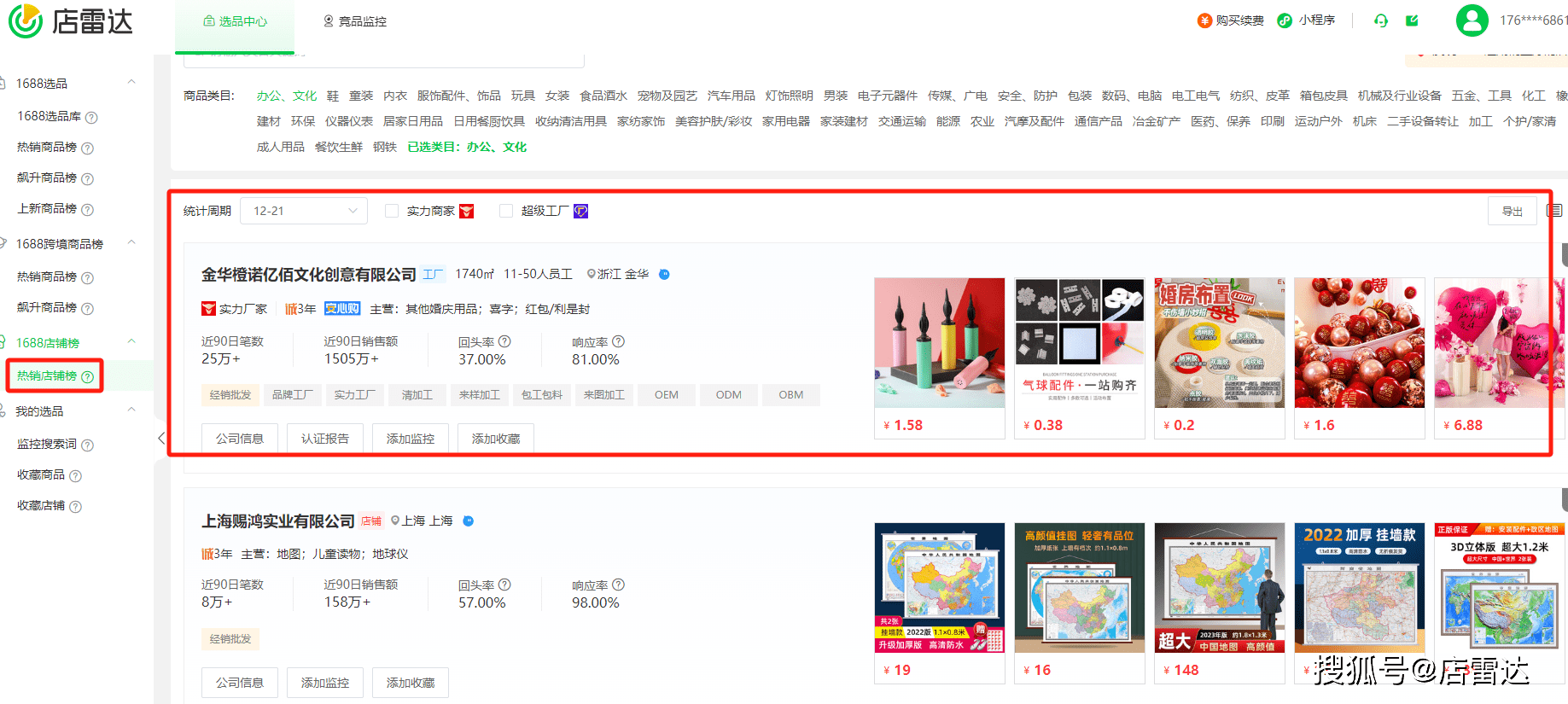Open the user avatar profile
Image resolution: width=1568 pixels, height=704 pixels.
[x=1472, y=20]
